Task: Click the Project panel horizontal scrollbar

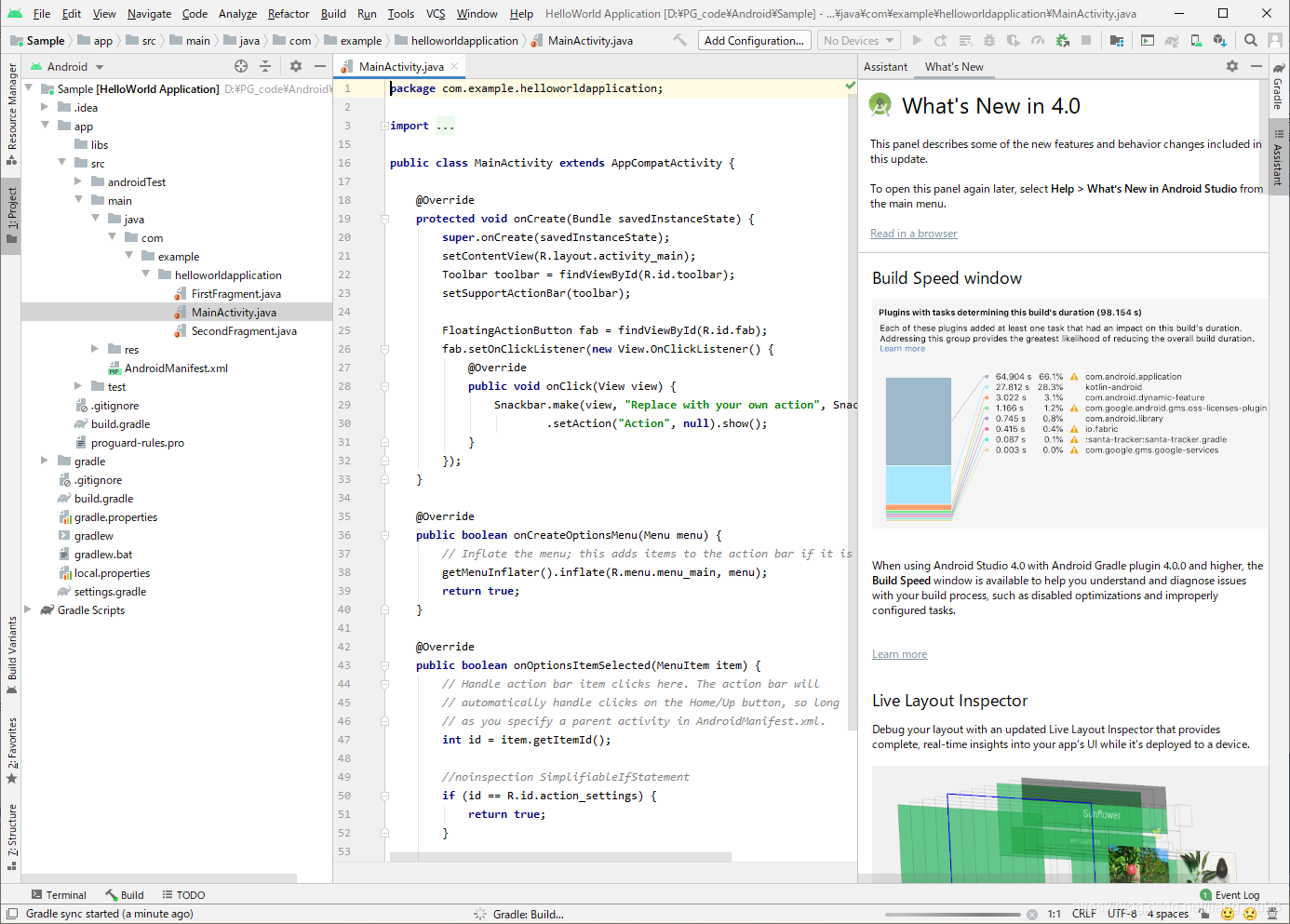Action: click(158, 877)
